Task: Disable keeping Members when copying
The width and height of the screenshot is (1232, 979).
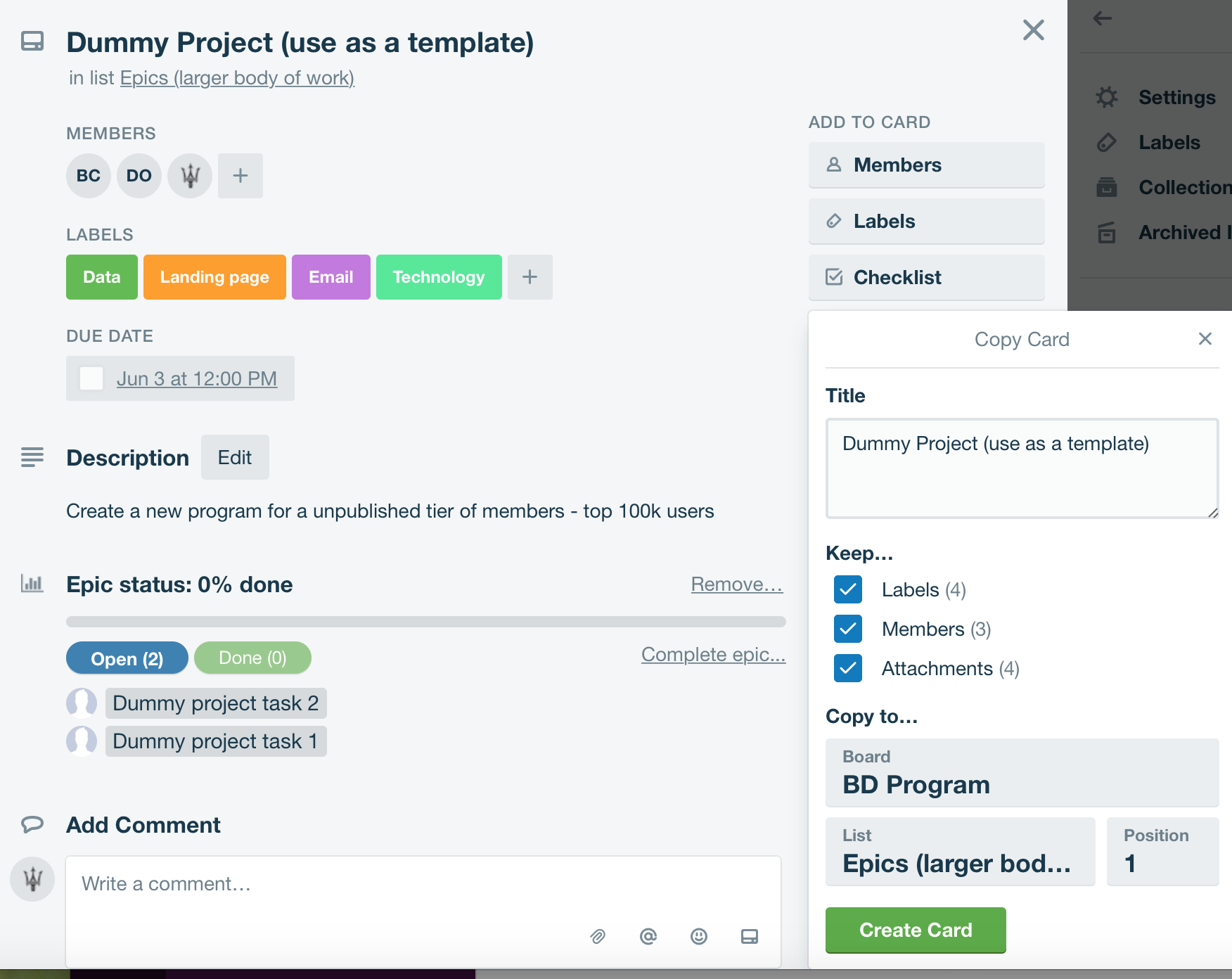Action: coord(848,629)
